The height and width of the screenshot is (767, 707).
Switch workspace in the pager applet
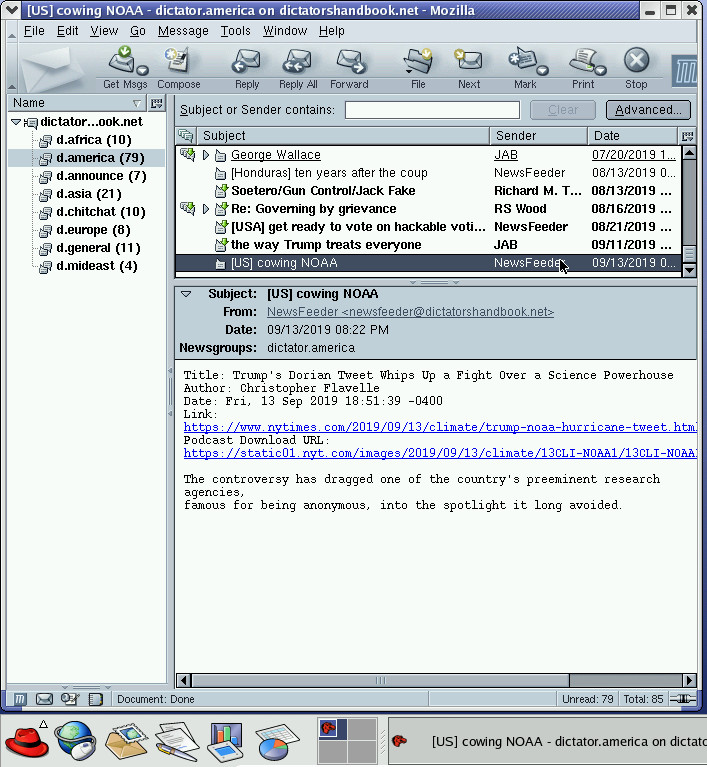347,741
